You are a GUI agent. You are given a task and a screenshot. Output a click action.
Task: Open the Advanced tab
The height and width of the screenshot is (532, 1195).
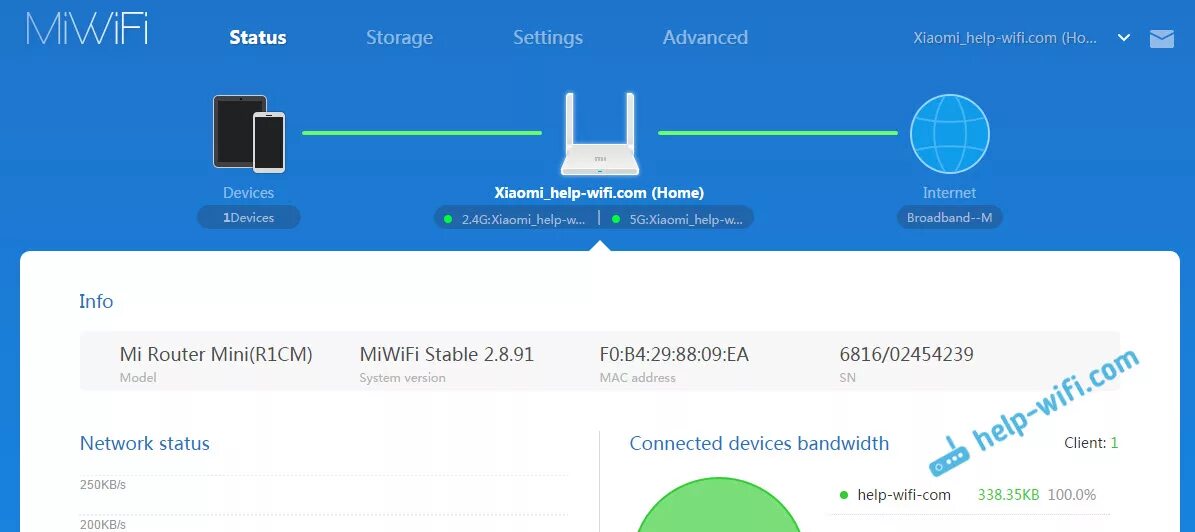(705, 38)
